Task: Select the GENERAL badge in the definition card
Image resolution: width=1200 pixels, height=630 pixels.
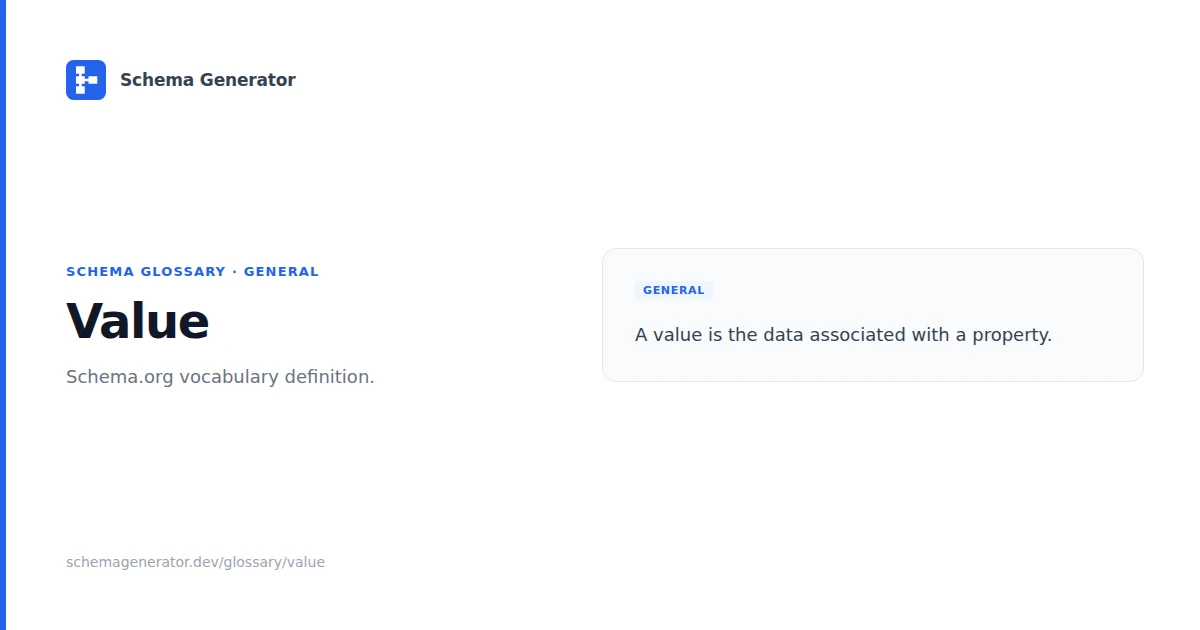Action: [x=674, y=290]
